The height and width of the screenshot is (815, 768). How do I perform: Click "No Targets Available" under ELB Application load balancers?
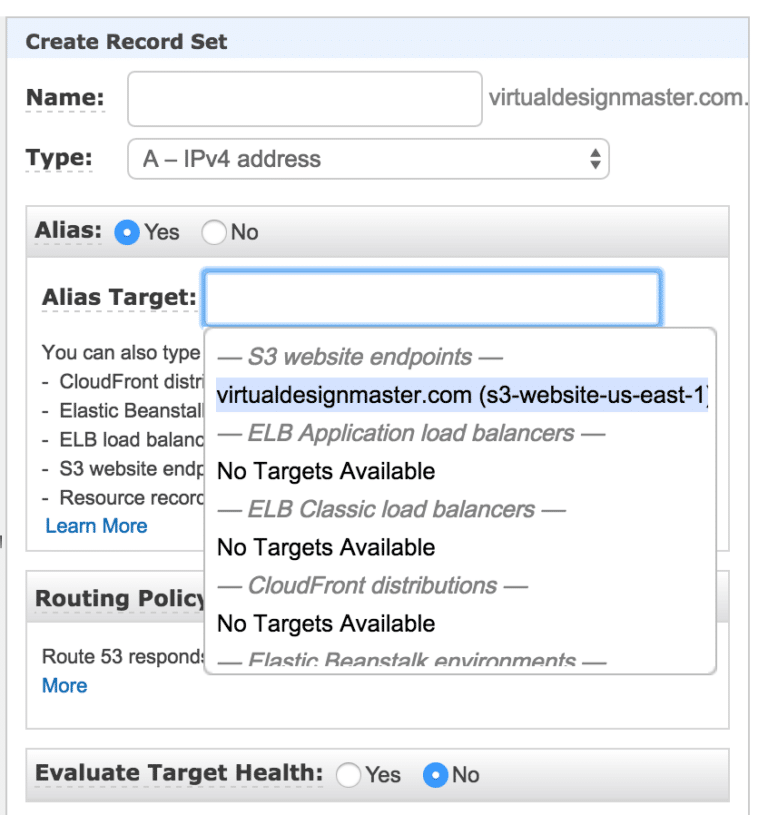click(326, 470)
